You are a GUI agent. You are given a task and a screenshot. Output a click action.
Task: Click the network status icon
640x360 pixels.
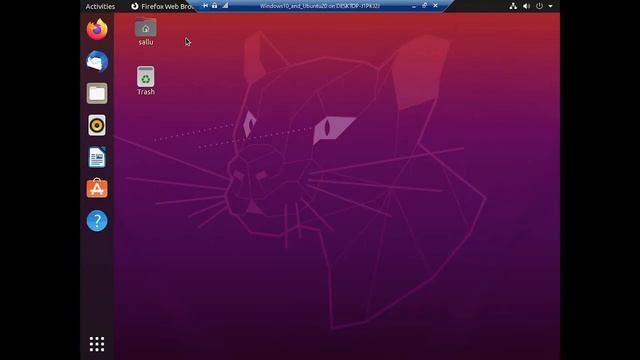pos(513,6)
